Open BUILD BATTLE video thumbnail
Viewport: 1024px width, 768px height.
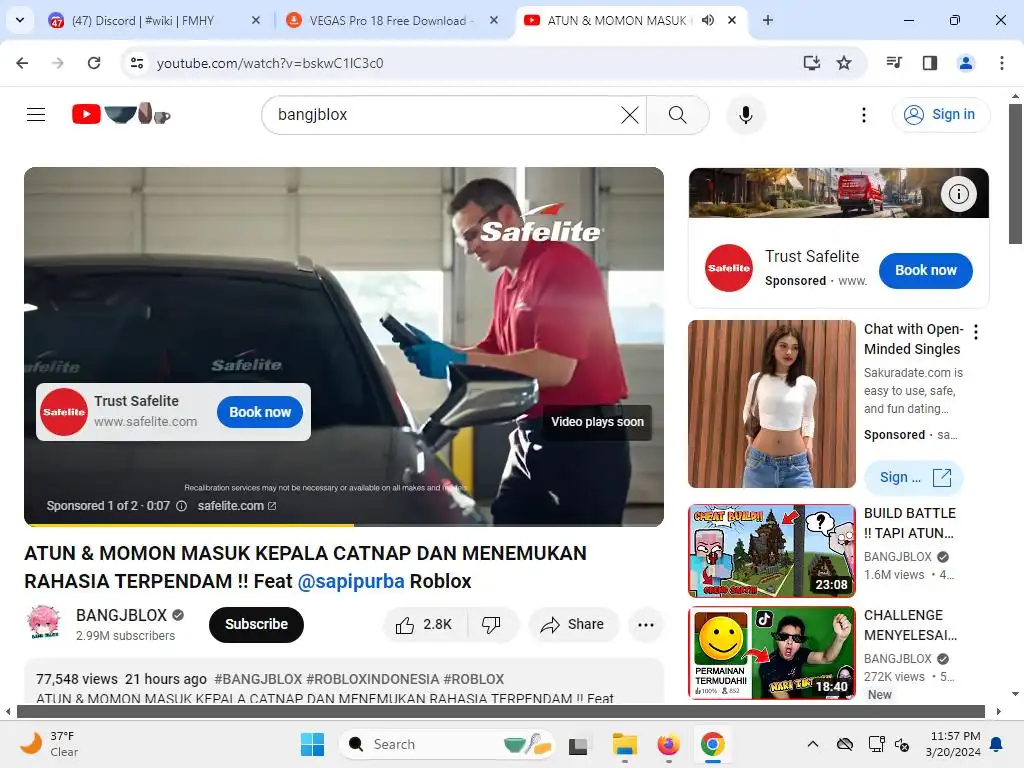pyautogui.click(x=771, y=551)
